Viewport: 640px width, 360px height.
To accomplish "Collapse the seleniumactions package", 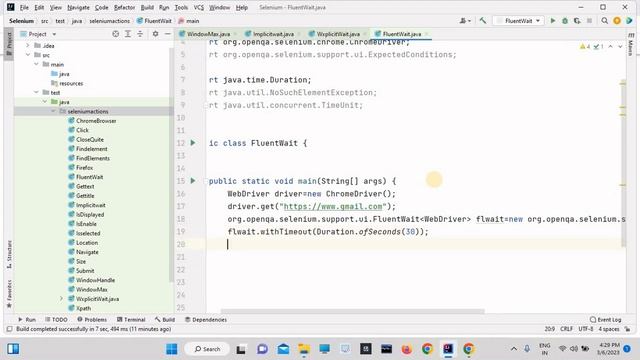I will click(53, 111).
